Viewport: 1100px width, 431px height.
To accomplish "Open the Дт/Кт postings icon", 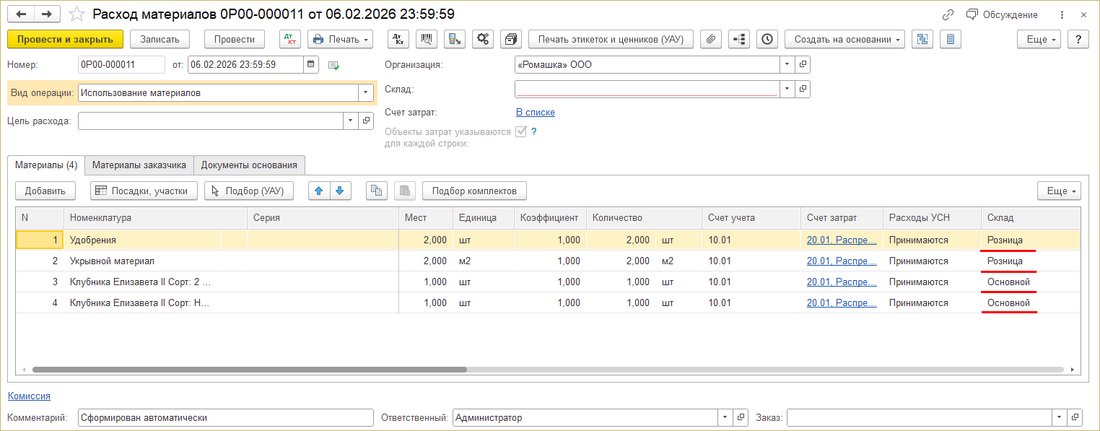I will 290,39.
